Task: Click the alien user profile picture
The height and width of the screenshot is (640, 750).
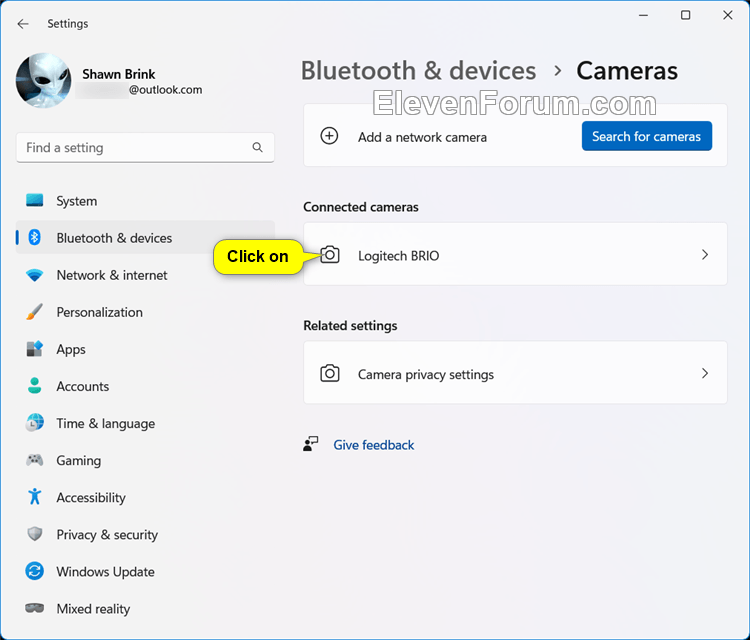Action: [x=44, y=80]
